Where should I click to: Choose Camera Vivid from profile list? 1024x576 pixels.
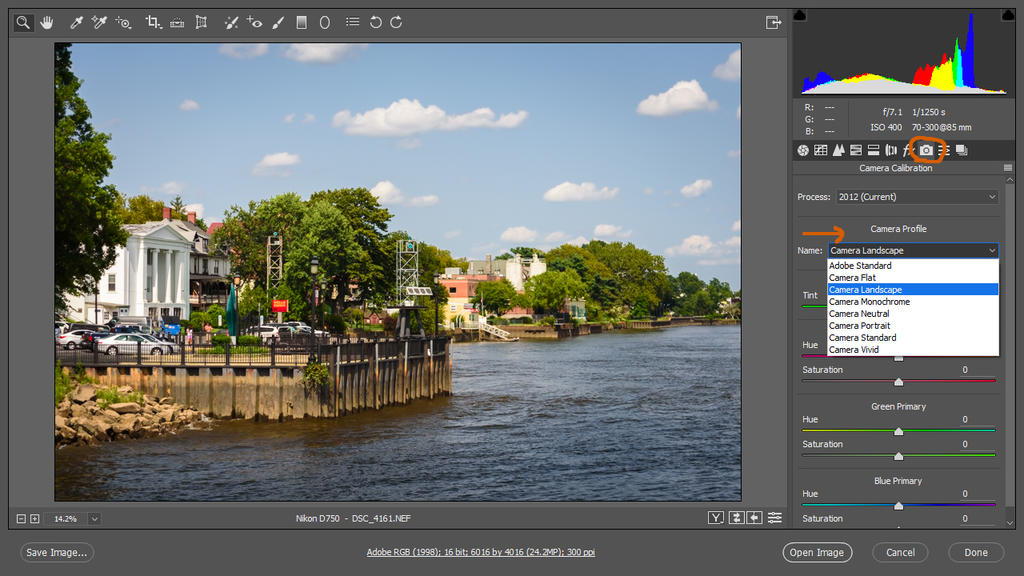pos(854,350)
